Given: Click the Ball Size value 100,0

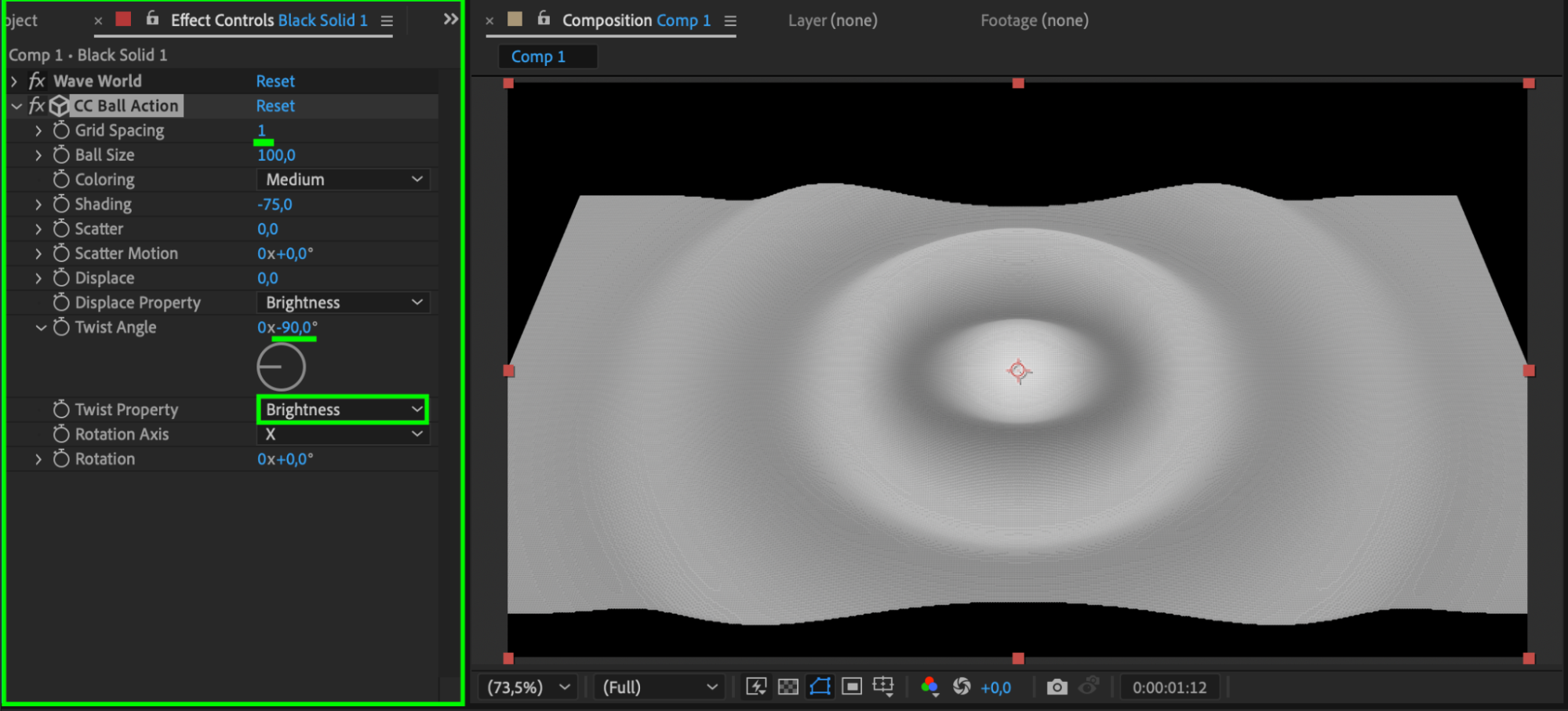Looking at the screenshot, I should click(x=276, y=155).
